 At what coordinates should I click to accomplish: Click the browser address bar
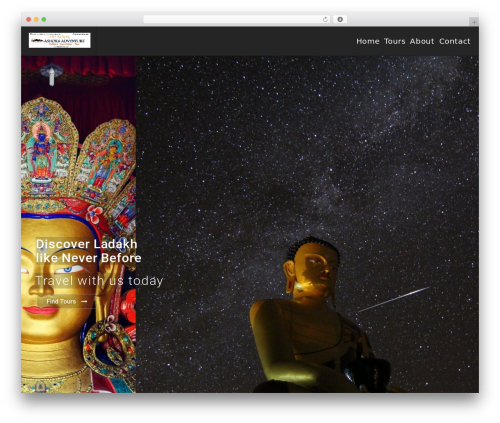coord(237,19)
